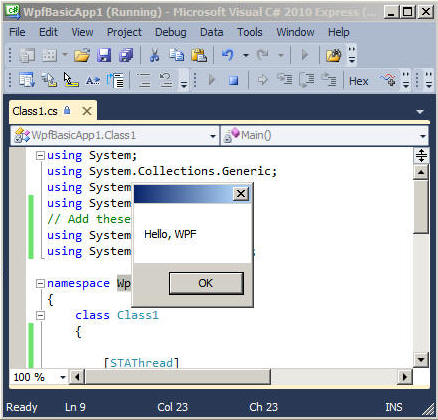Click the horizontal scrollbar thumb
Screen dimensions: 438x420
(x=178, y=377)
